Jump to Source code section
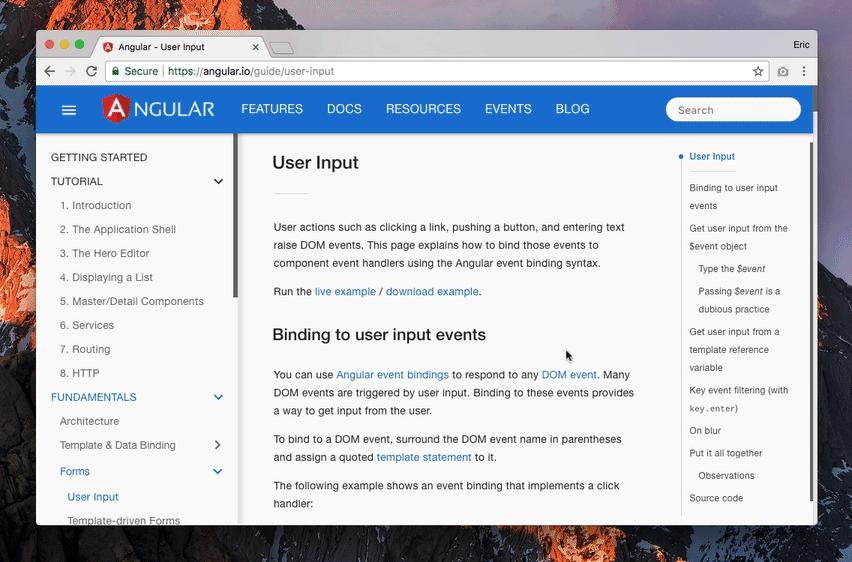Image resolution: width=852 pixels, height=562 pixels. point(716,498)
